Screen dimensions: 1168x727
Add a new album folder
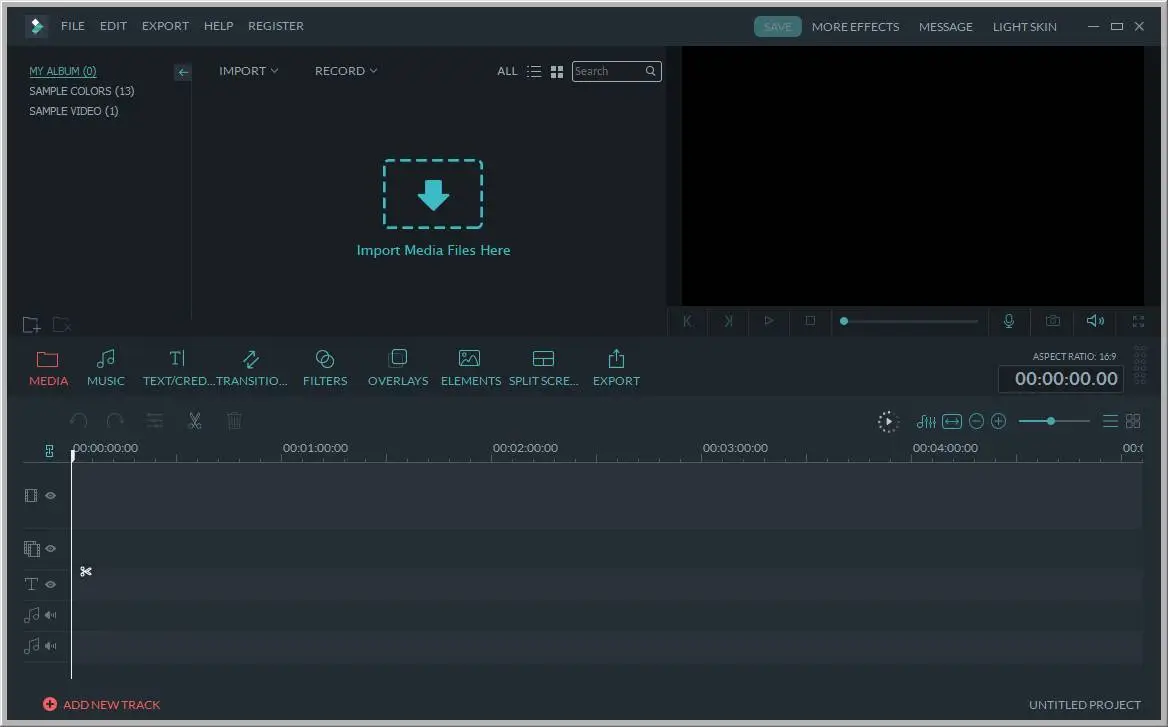(x=31, y=325)
